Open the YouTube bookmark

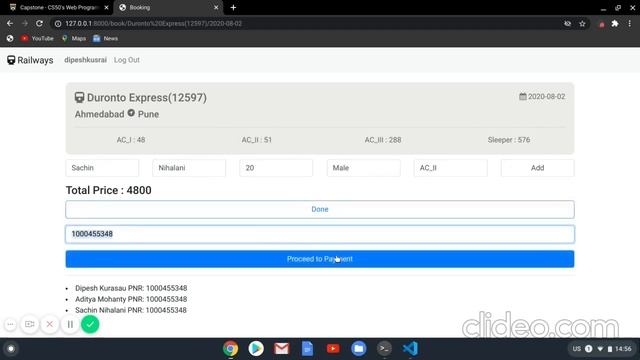click(x=37, y=38)
